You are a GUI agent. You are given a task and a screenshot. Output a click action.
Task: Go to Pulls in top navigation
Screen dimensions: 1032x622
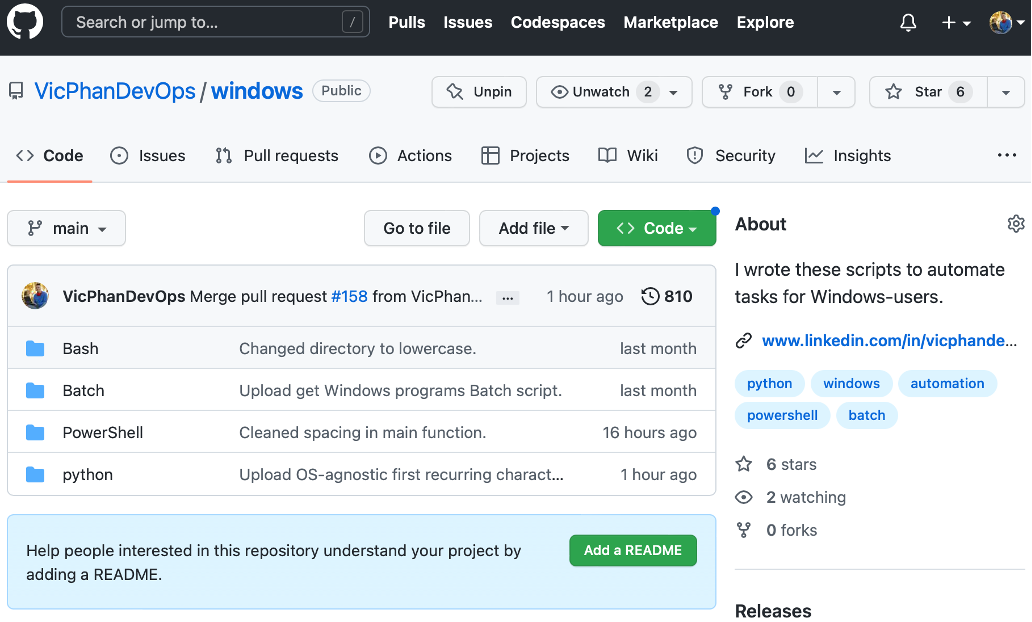(x=407, y=22)
